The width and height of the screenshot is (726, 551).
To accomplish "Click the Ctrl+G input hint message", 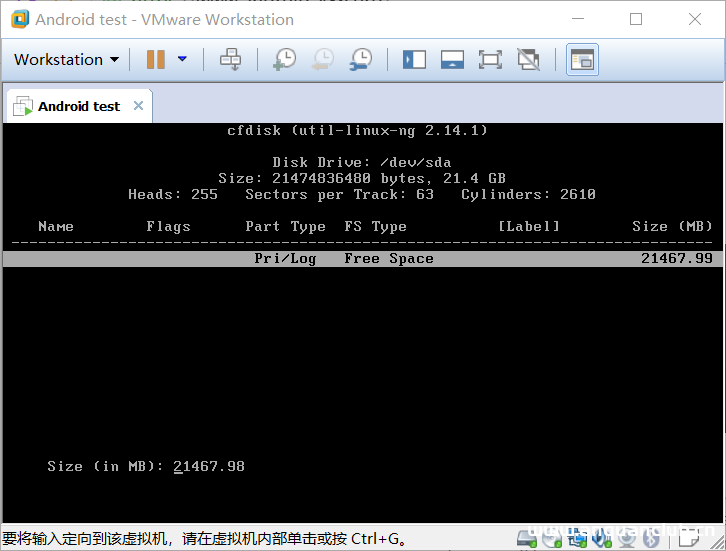I will (x=204, y=538).
